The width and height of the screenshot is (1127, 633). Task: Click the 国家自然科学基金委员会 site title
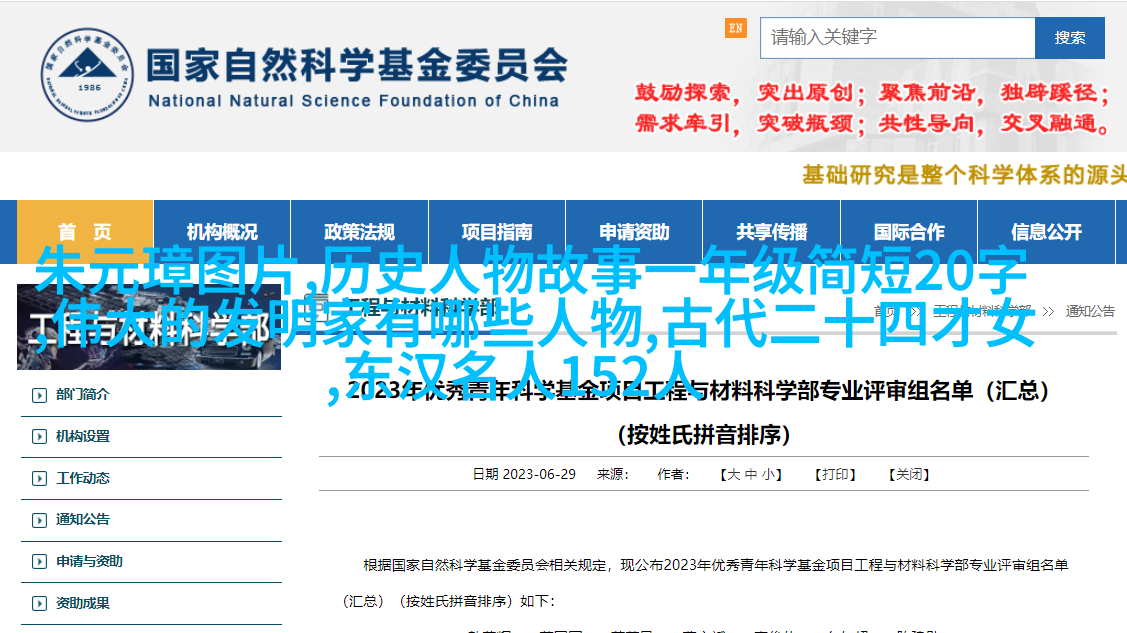coord(357,65)
